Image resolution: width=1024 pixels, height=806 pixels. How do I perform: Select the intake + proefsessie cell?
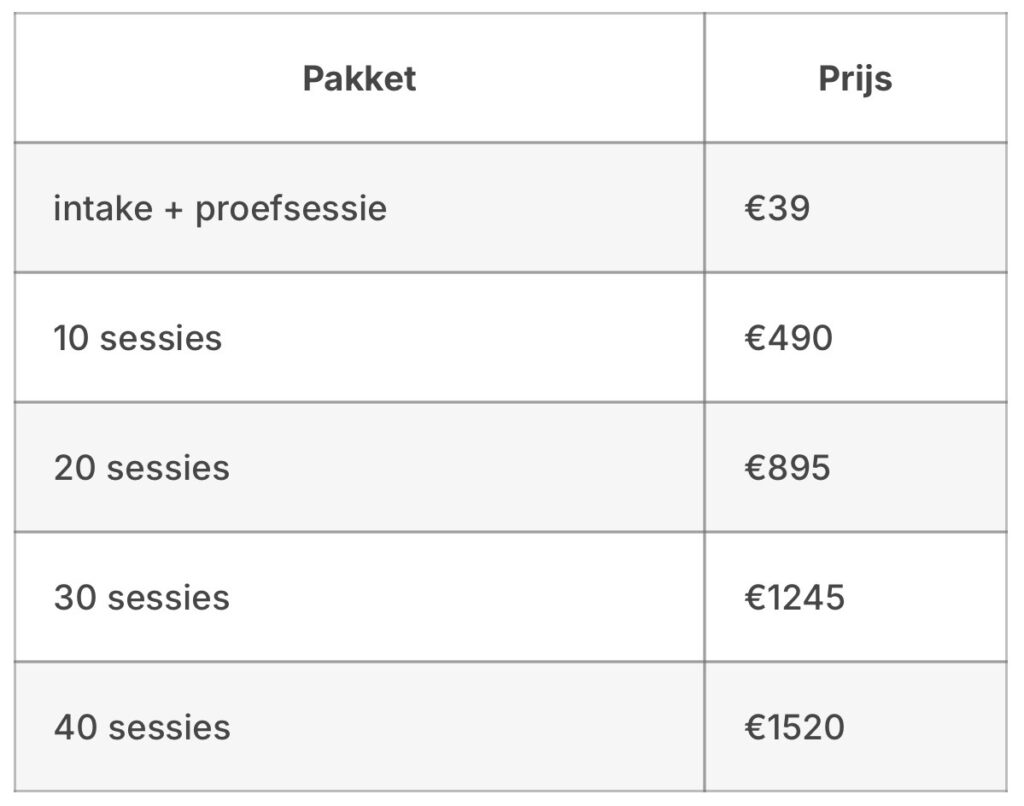220,208
